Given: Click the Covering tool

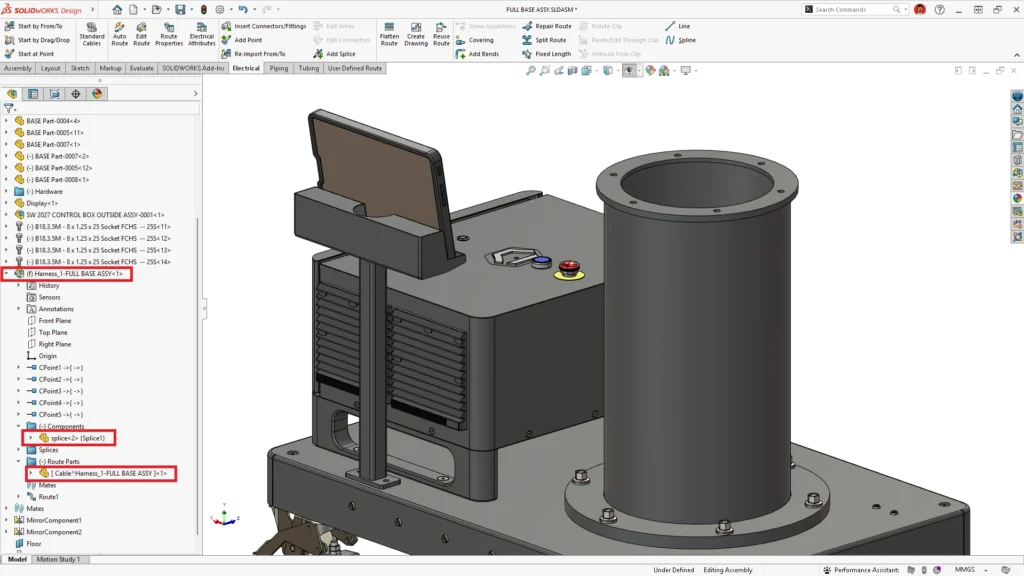Looking at the screenshot, I should [x=475, y=40].
